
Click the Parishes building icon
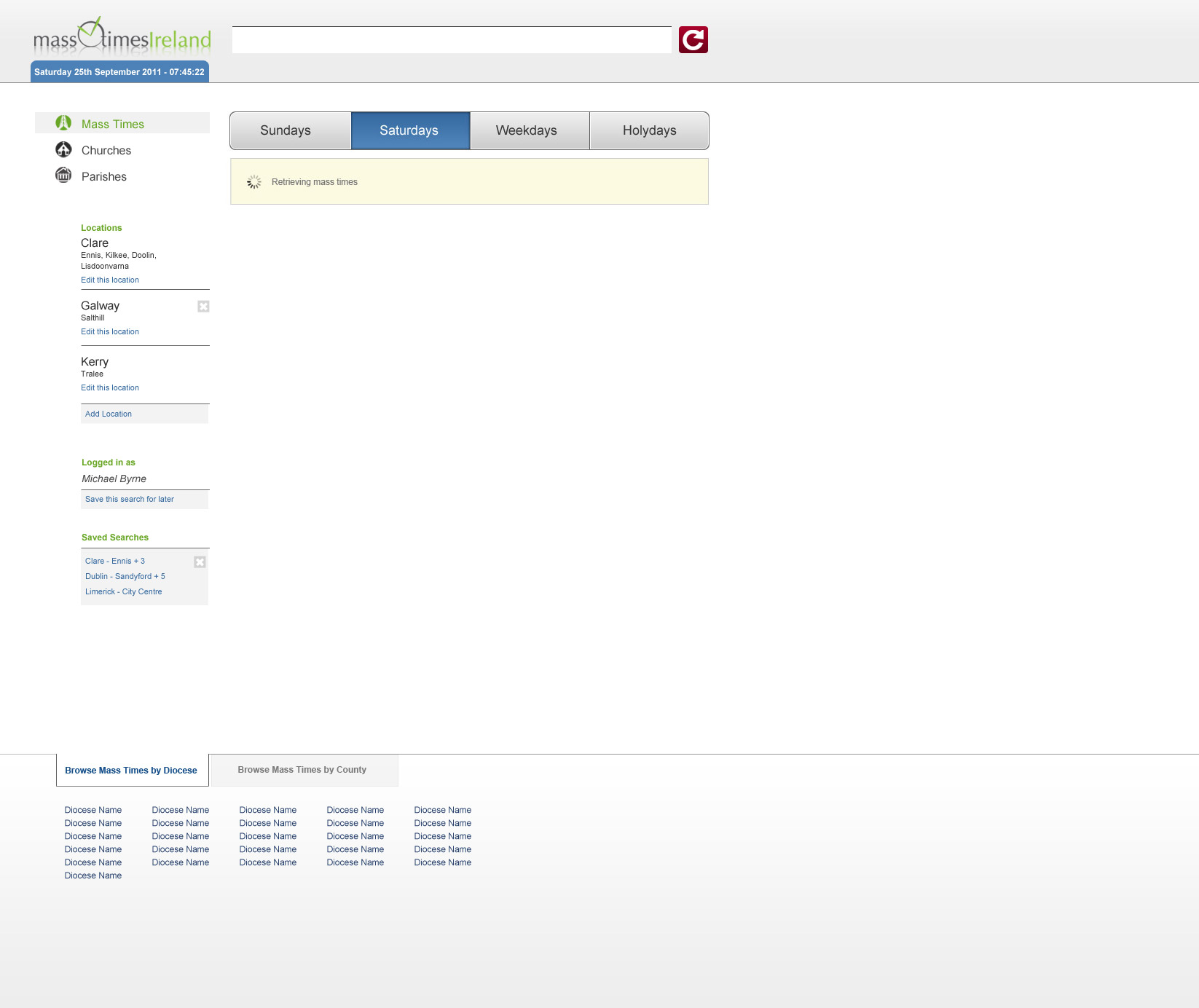coord(63,176)
